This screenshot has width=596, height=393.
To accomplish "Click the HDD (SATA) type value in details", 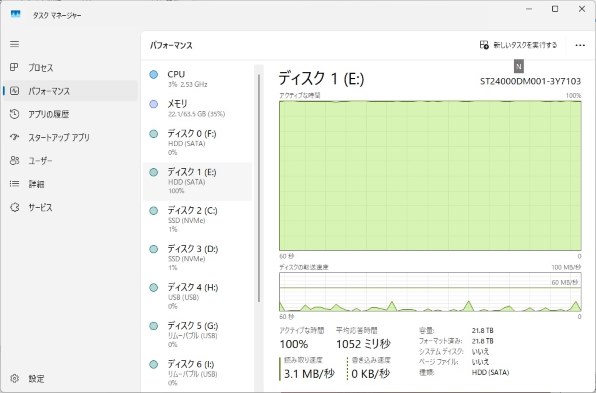I will [490, 372].
